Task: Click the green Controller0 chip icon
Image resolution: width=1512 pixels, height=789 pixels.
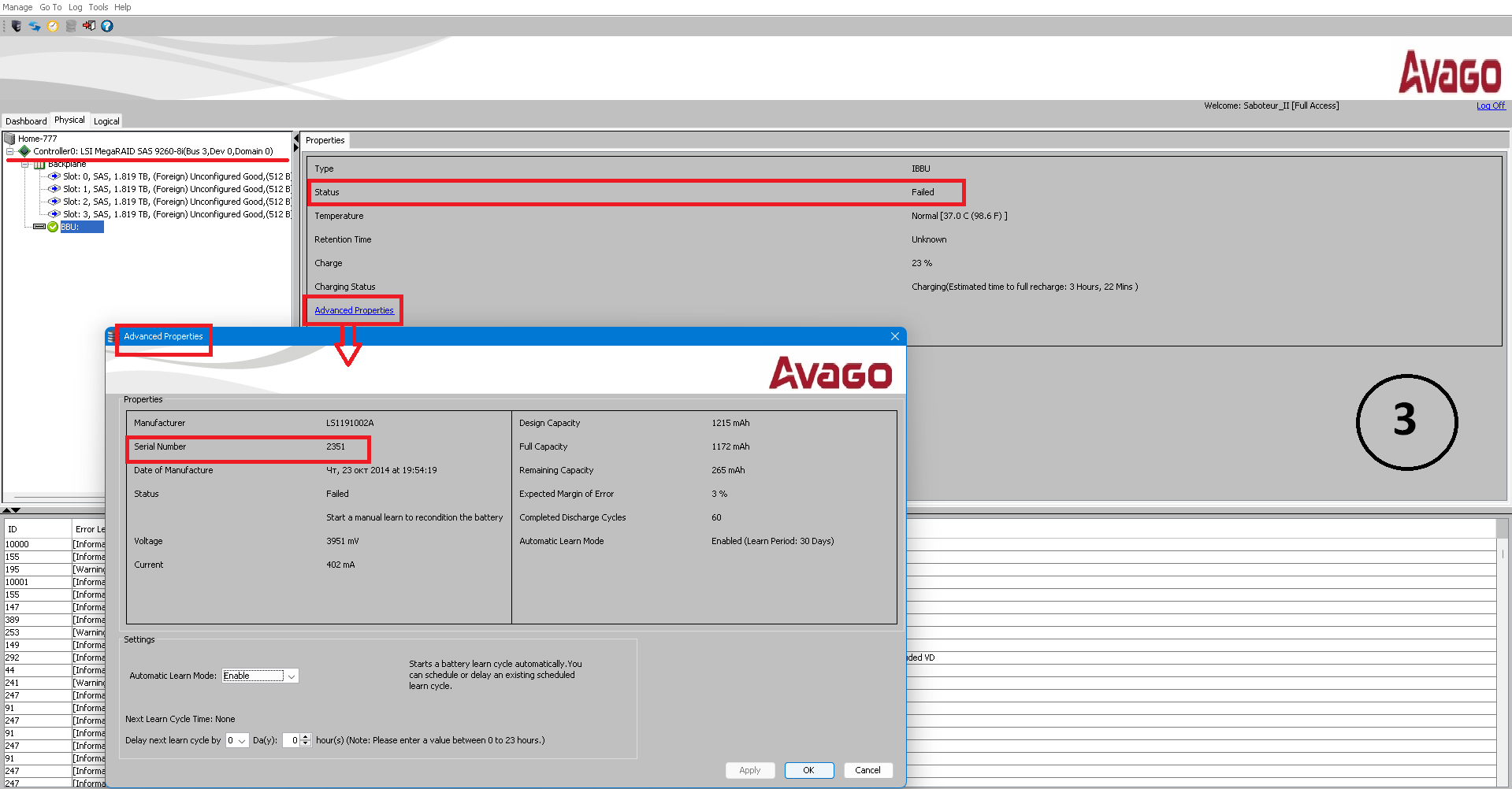Action: click(24, 151)
